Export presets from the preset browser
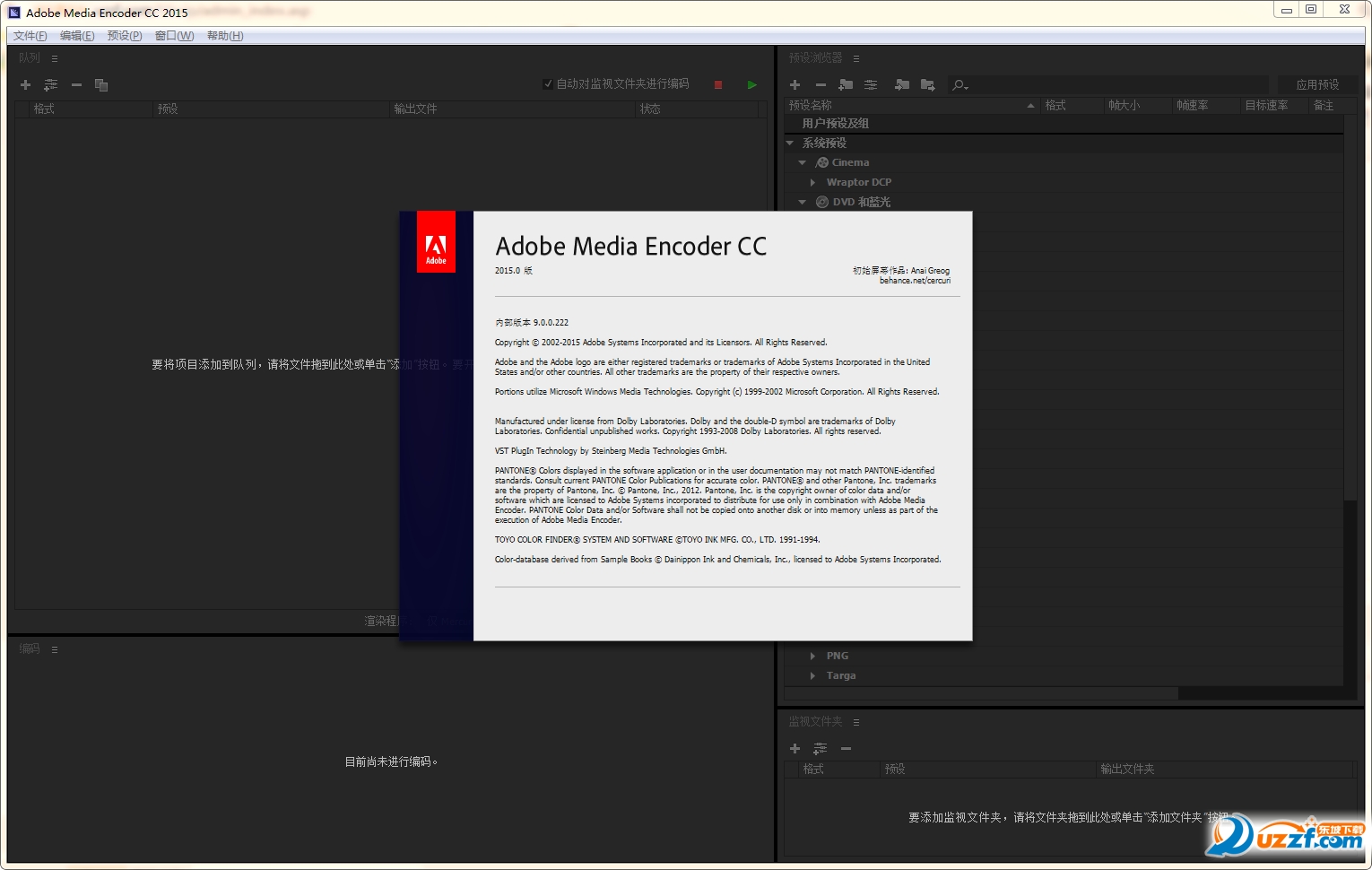Viewport: 1372px width, 870px height. point(927,85)
